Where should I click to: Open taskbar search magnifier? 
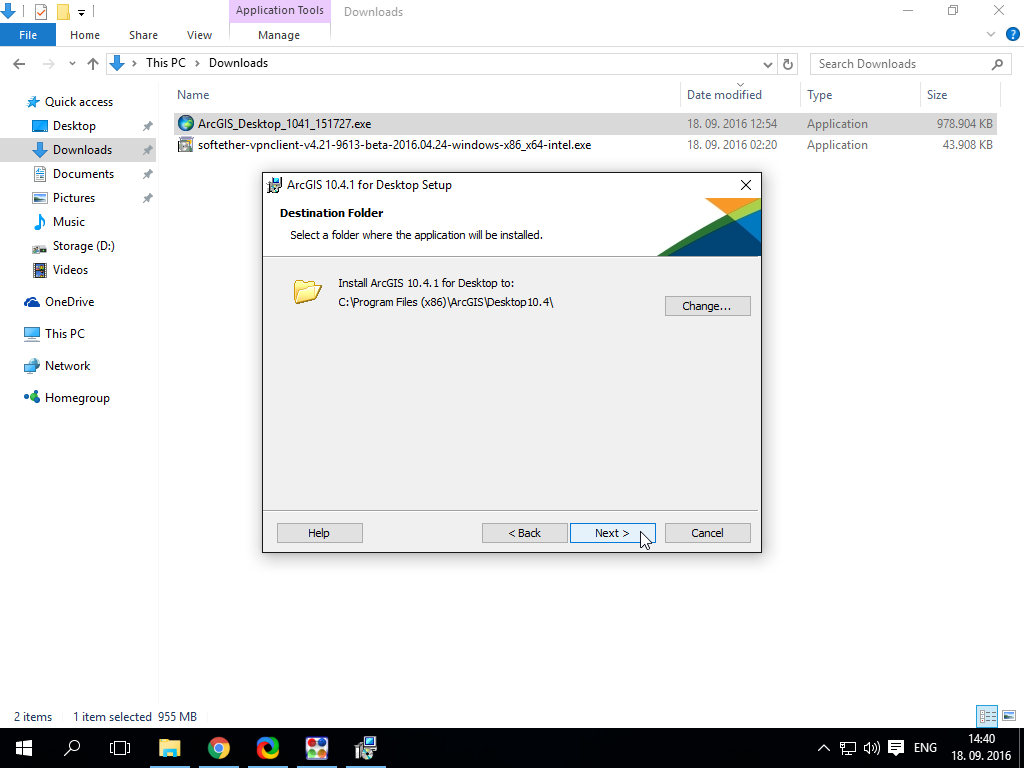pos(72,748)
